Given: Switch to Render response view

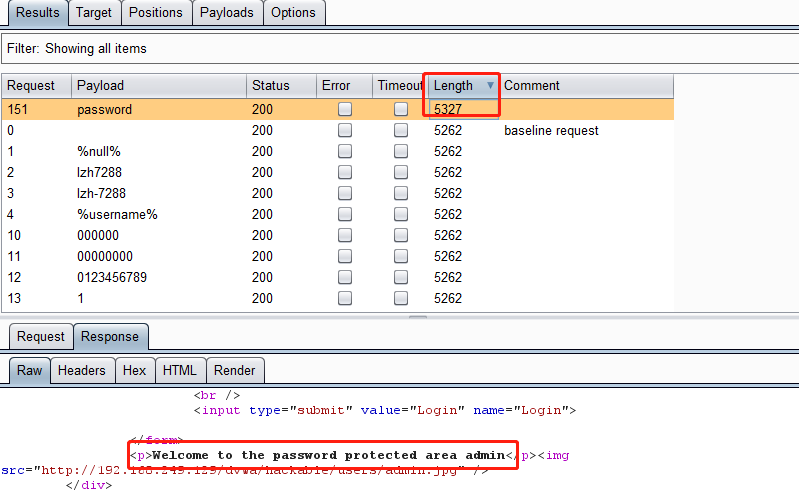Looking at the screenshot, I should click(234, 370).
